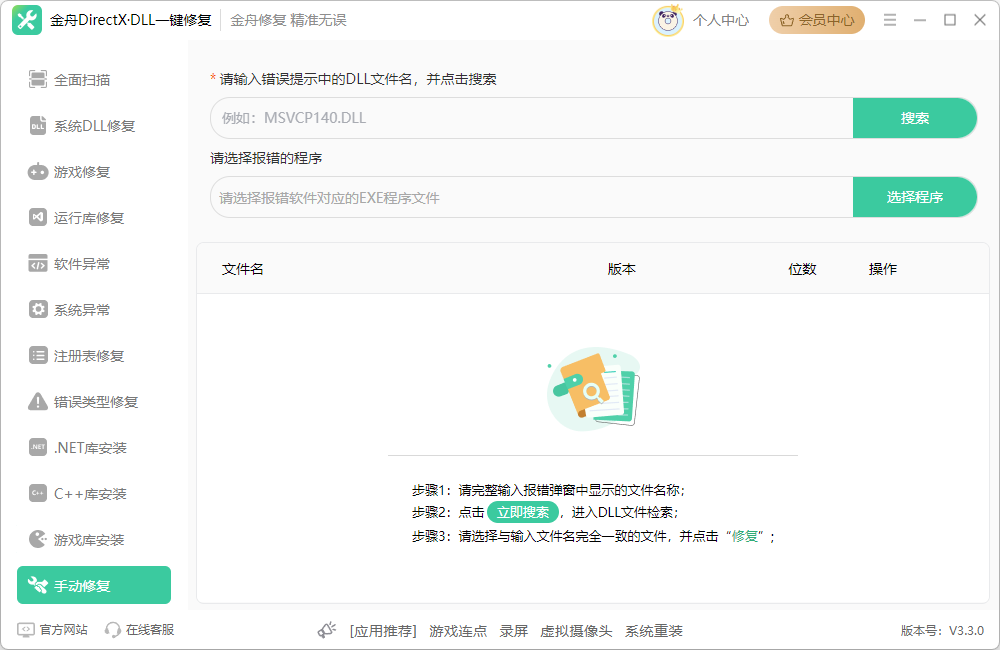Click the C++库安装 icon

coord(38,493)
